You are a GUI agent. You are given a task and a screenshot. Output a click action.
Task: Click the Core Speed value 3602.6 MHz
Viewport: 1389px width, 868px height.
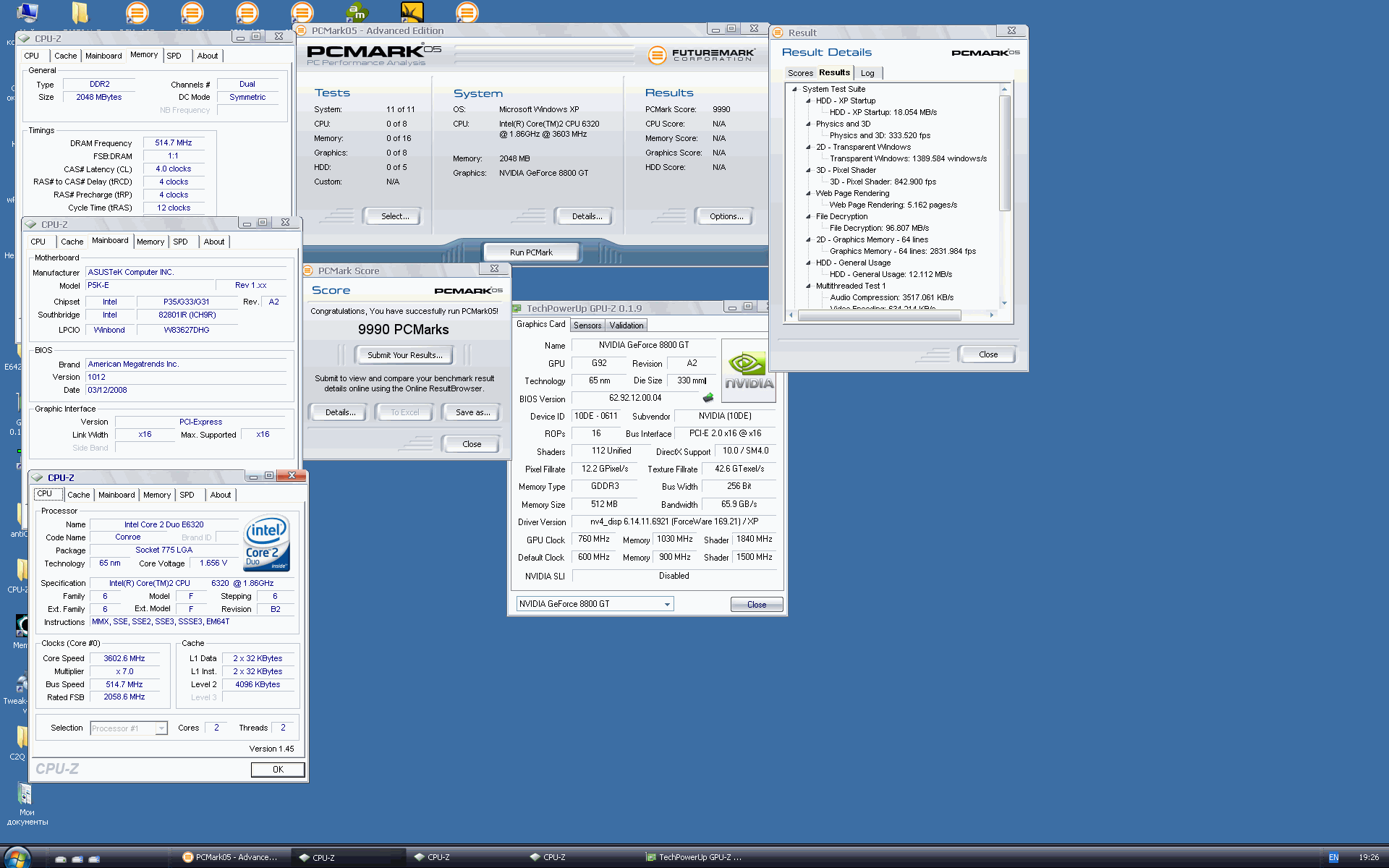pyautogui.click(x=124, y=658)
